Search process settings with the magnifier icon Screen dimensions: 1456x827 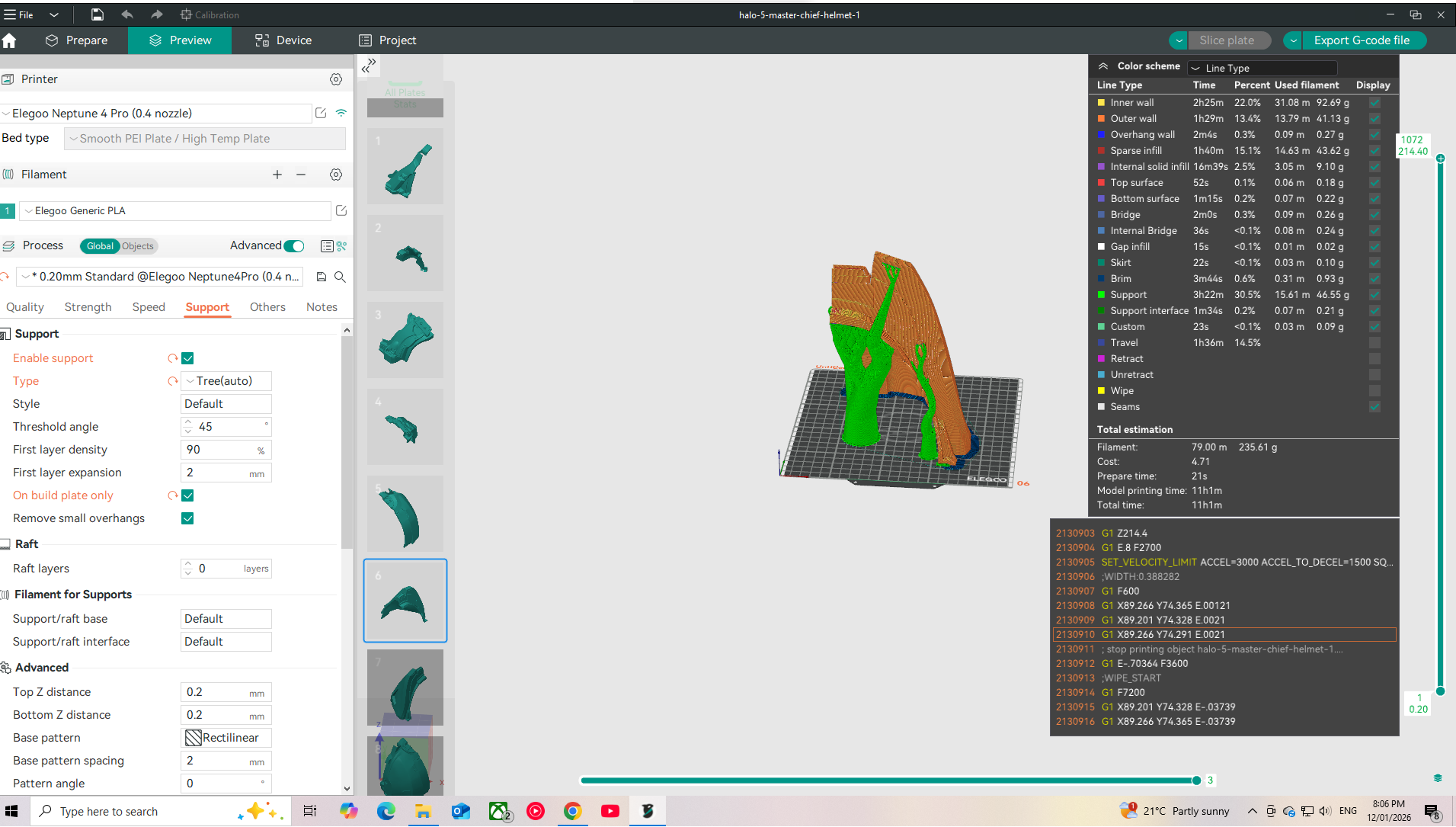pyautogui.click(x=341, y=277)
